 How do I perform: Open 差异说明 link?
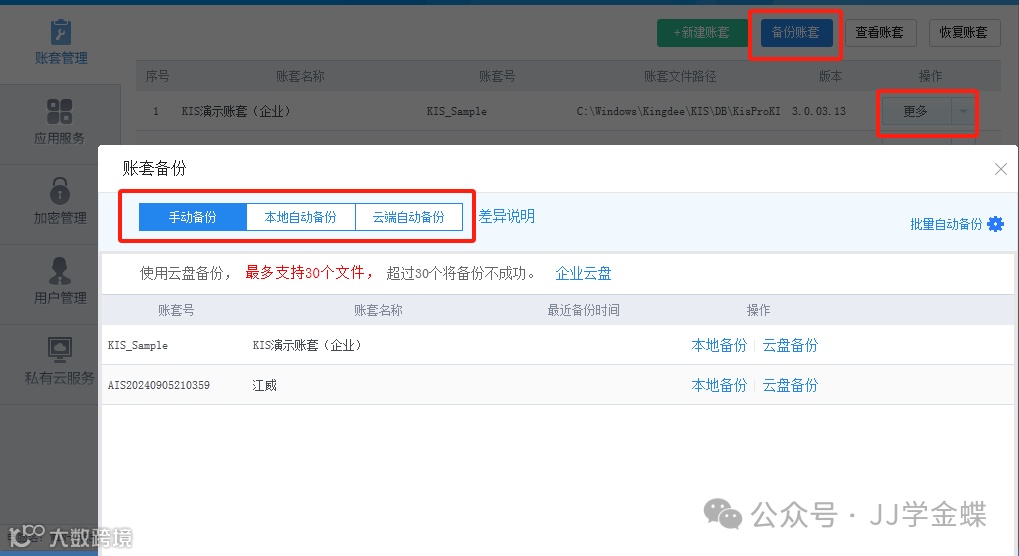pos(506,216)
